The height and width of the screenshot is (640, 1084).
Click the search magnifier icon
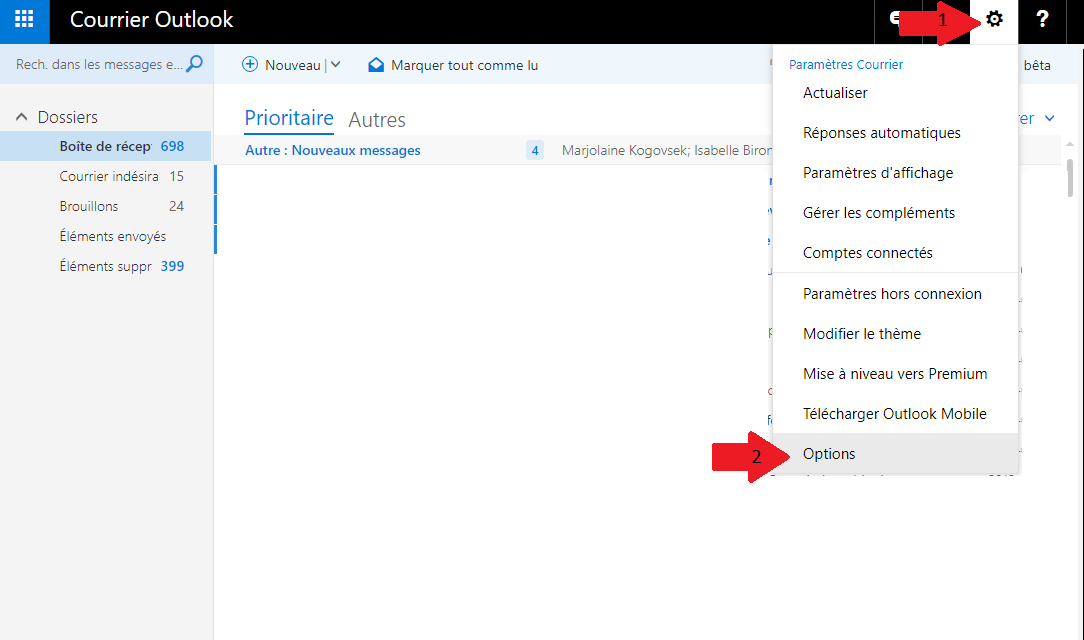point(195,64)
